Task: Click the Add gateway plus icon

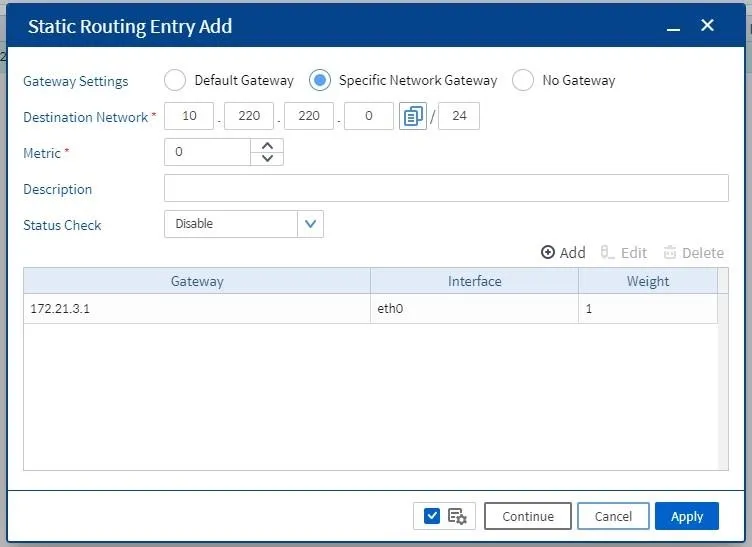Action: point(548,252)
